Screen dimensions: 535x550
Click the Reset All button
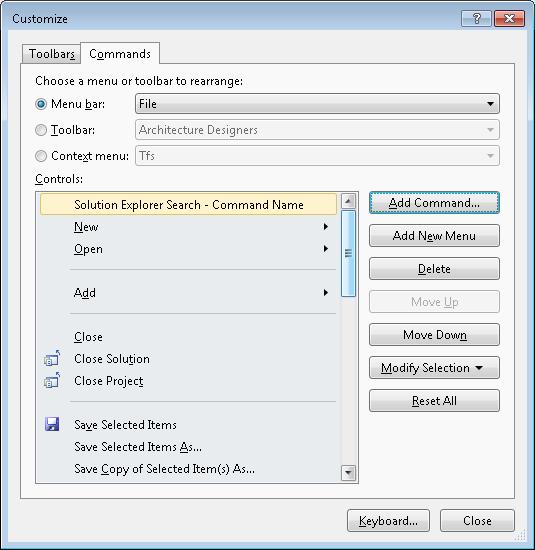pos(434,401)
